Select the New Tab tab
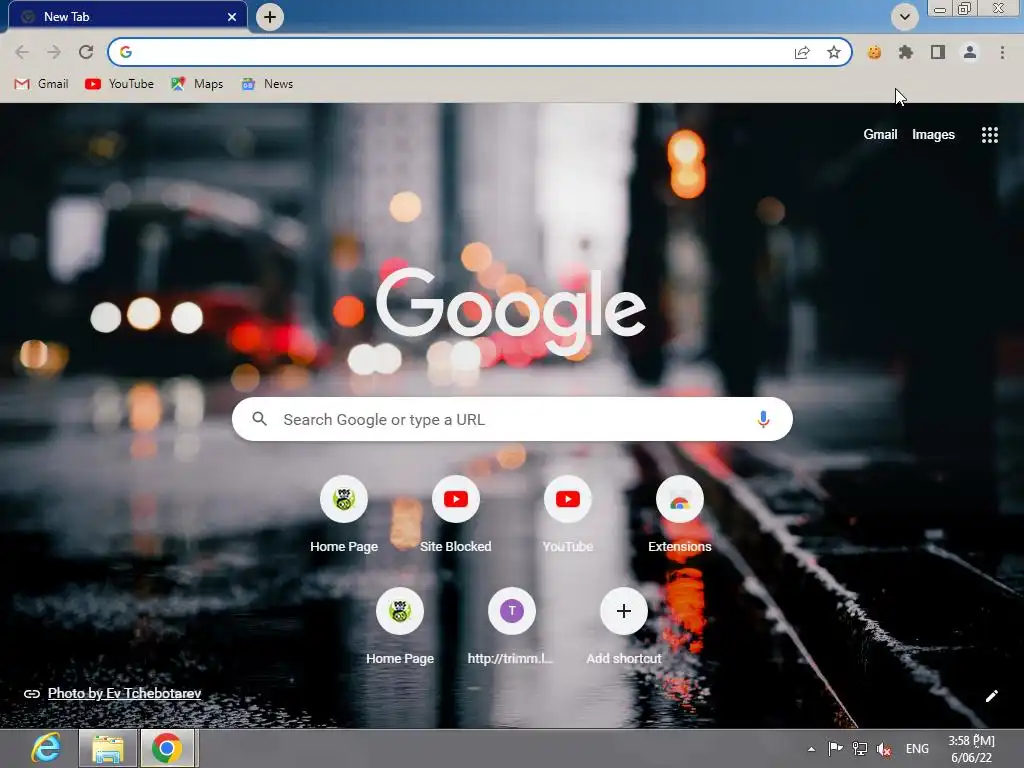The image size is (1024, 768). (x=127, y=17)
